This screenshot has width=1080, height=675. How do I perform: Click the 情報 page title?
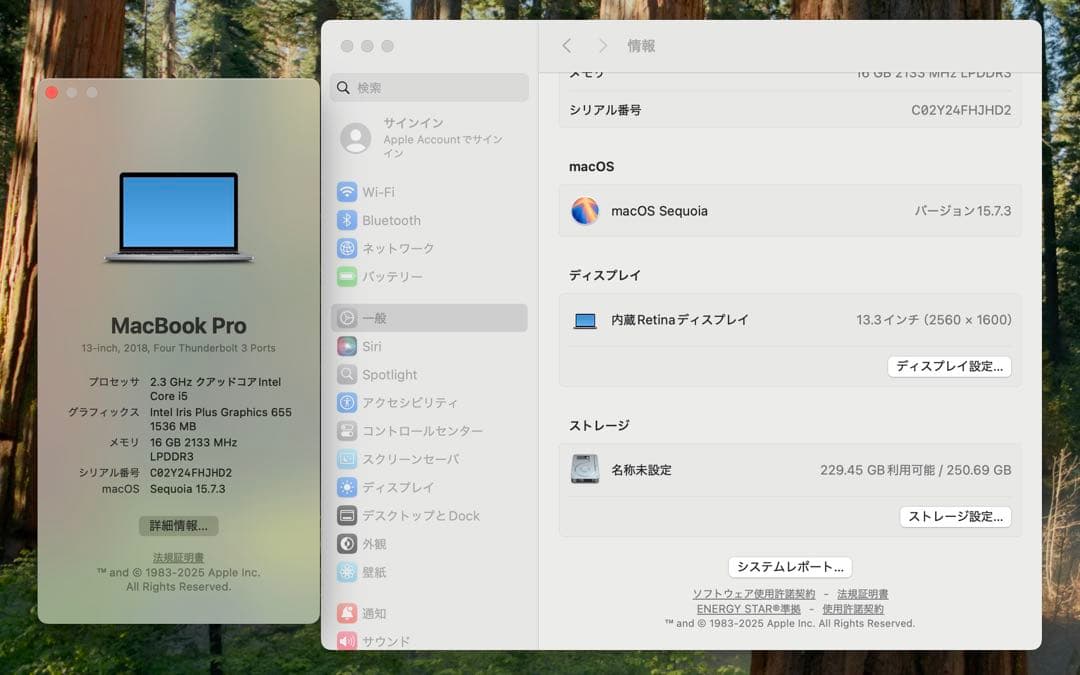tap(641, 45)
